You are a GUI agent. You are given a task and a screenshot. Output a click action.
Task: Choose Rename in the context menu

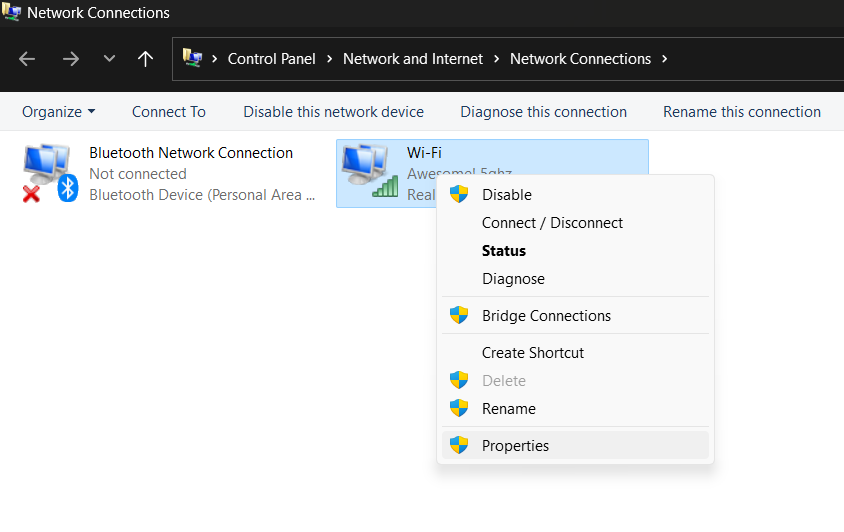pyautogui.click(x=575, y=409)
